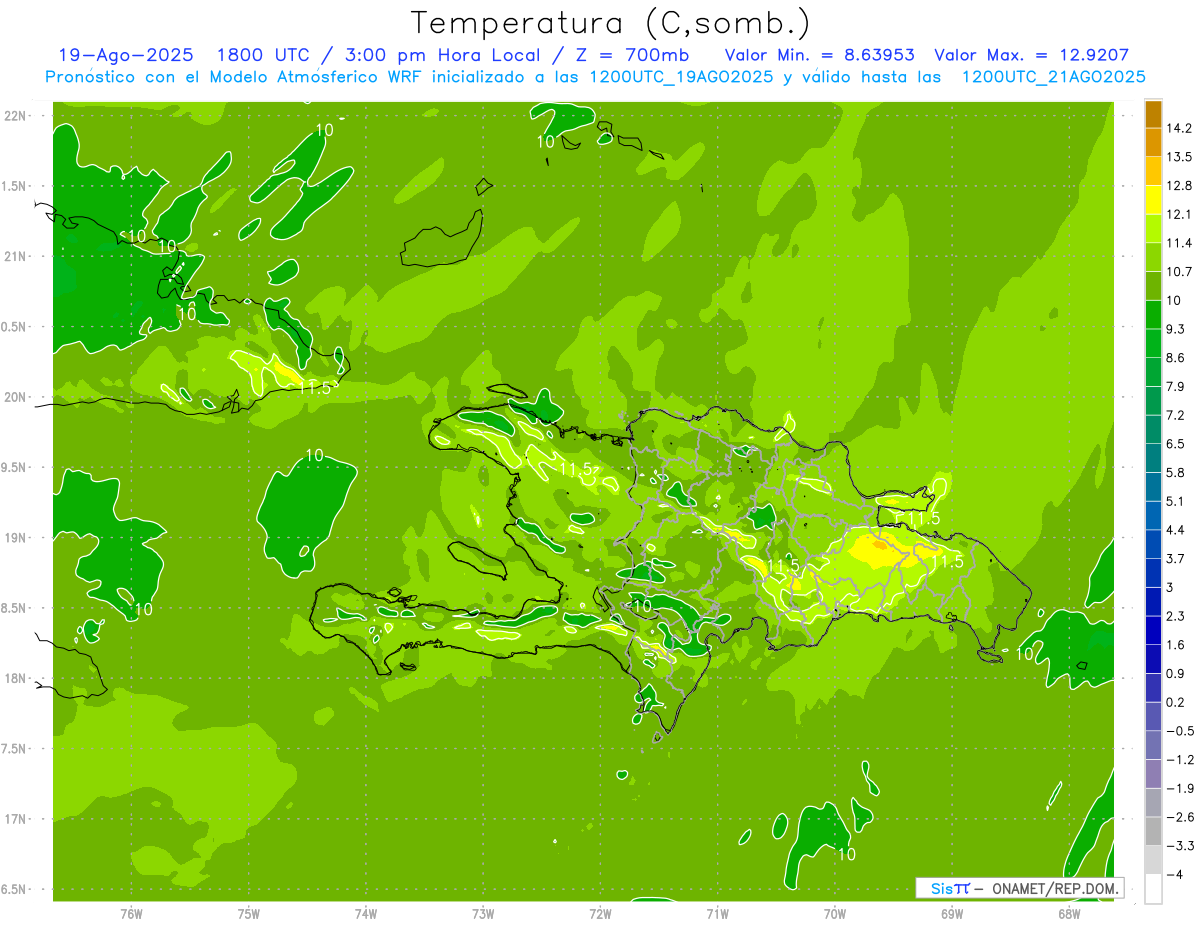Image resolution: width=1200 pixels, height=927 pixels.
Task: Click the '69W' longitude axis label
Action: [x=952, y=913]
